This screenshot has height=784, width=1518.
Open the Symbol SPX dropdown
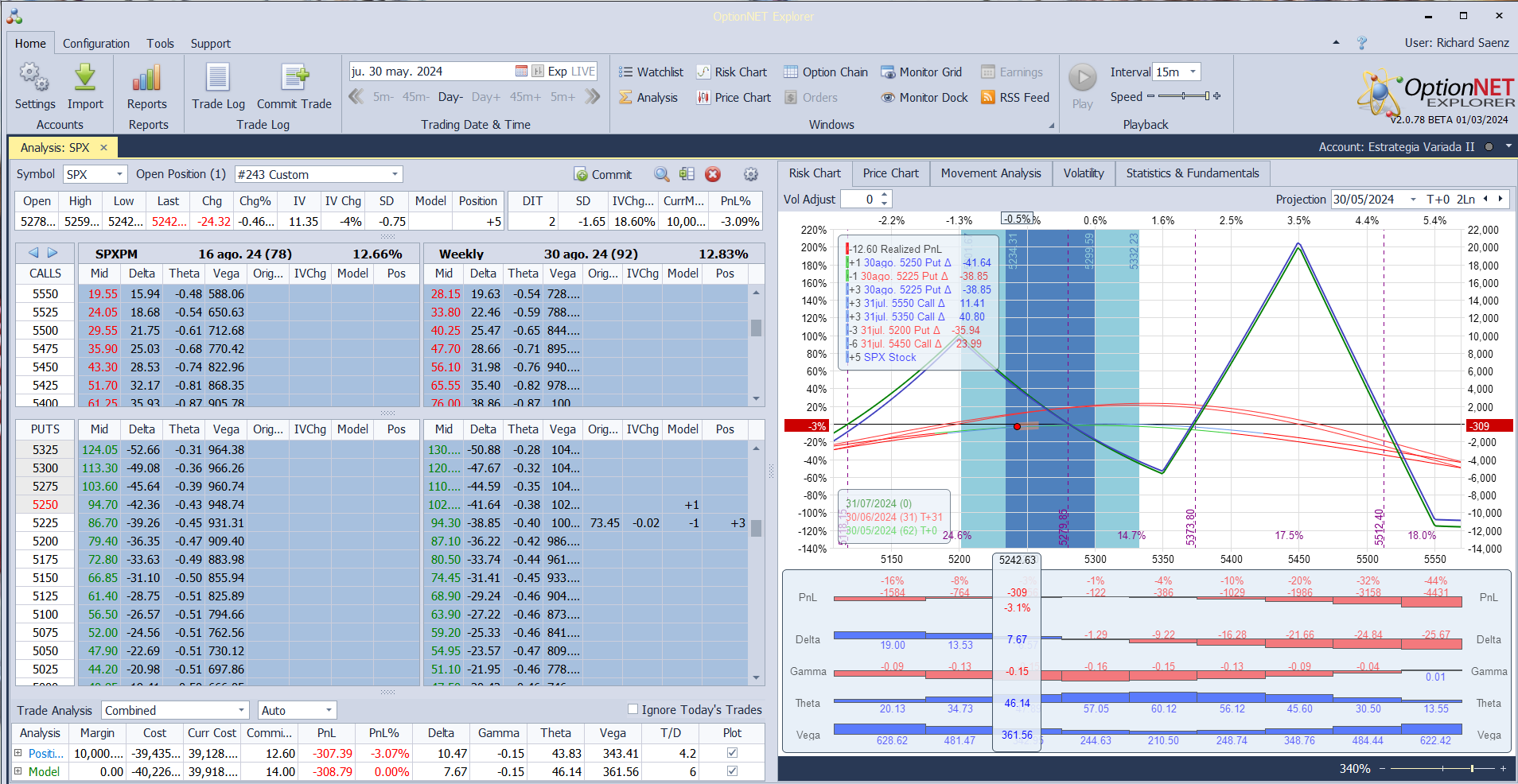[x=120, y=174]
